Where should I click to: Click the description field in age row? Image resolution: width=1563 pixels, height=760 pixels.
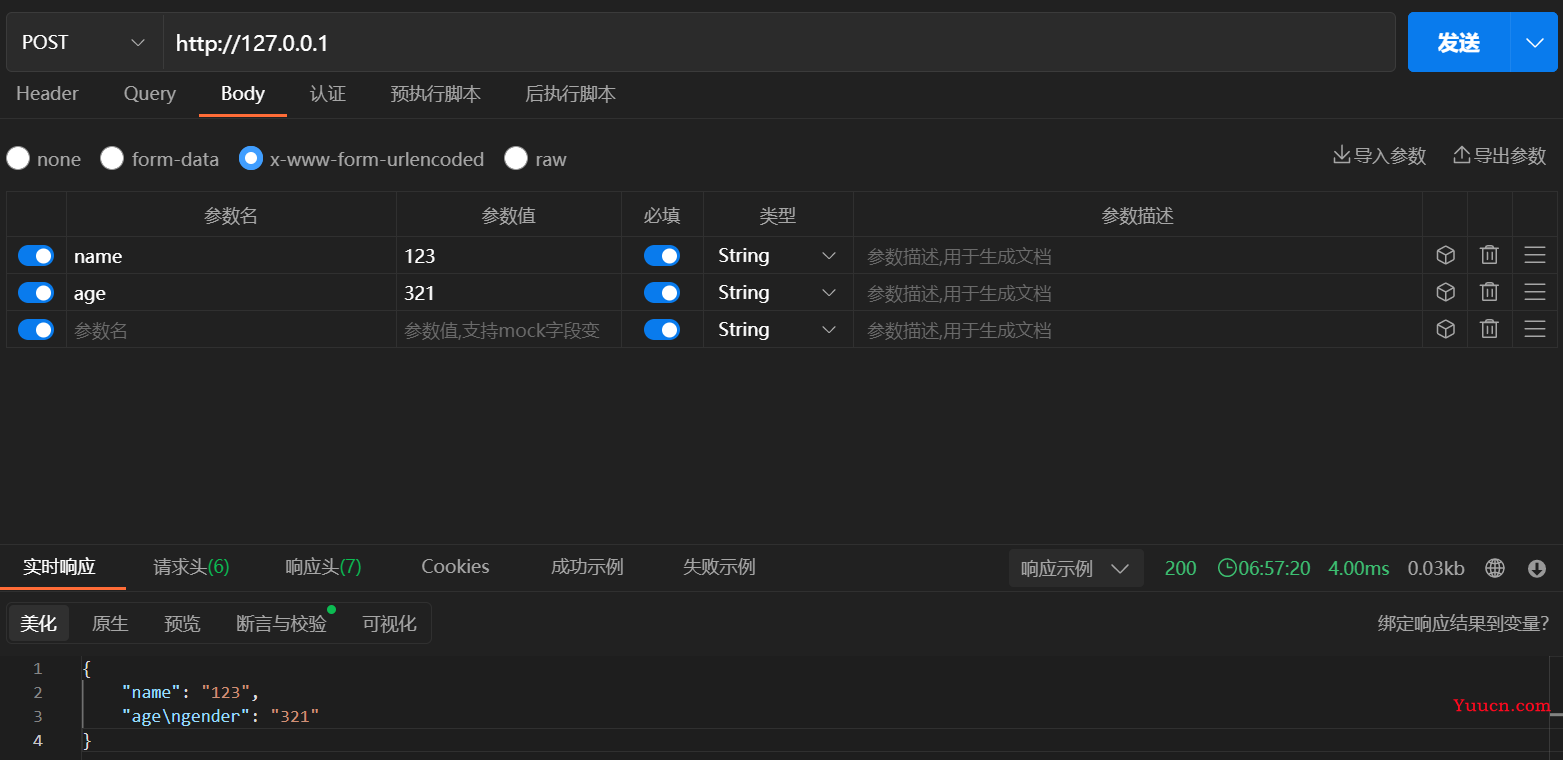click(1138, 293)
